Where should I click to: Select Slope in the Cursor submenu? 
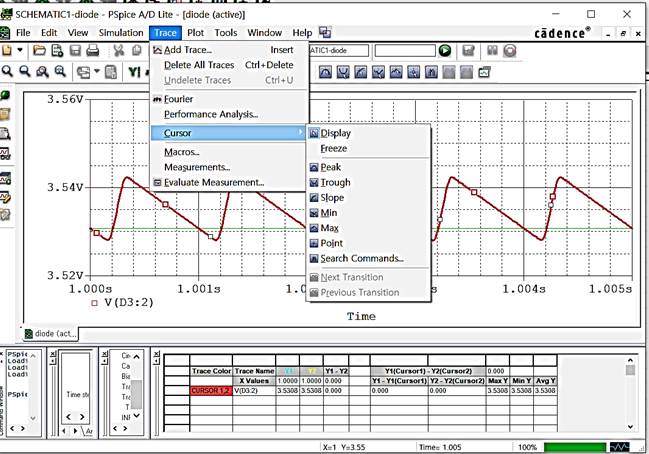[x=368, y=198]
